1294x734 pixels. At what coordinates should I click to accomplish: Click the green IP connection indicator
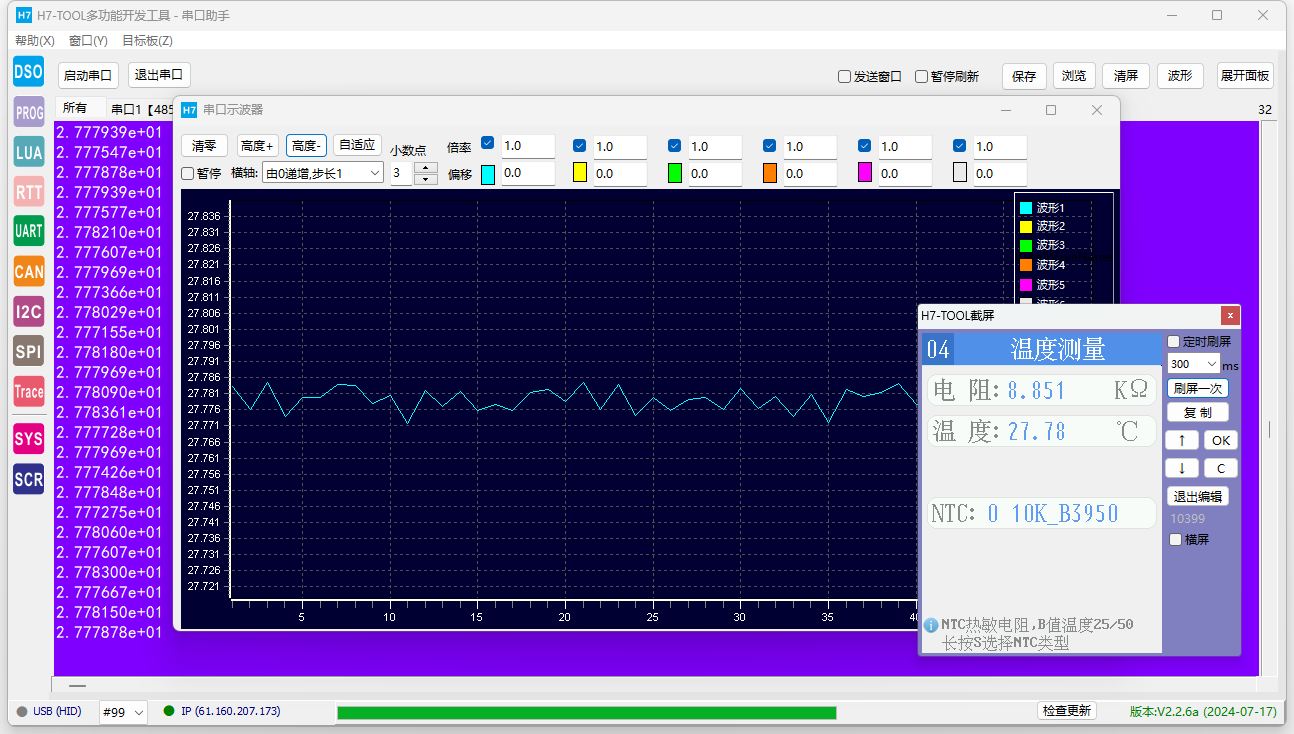[x=169, y=711]
